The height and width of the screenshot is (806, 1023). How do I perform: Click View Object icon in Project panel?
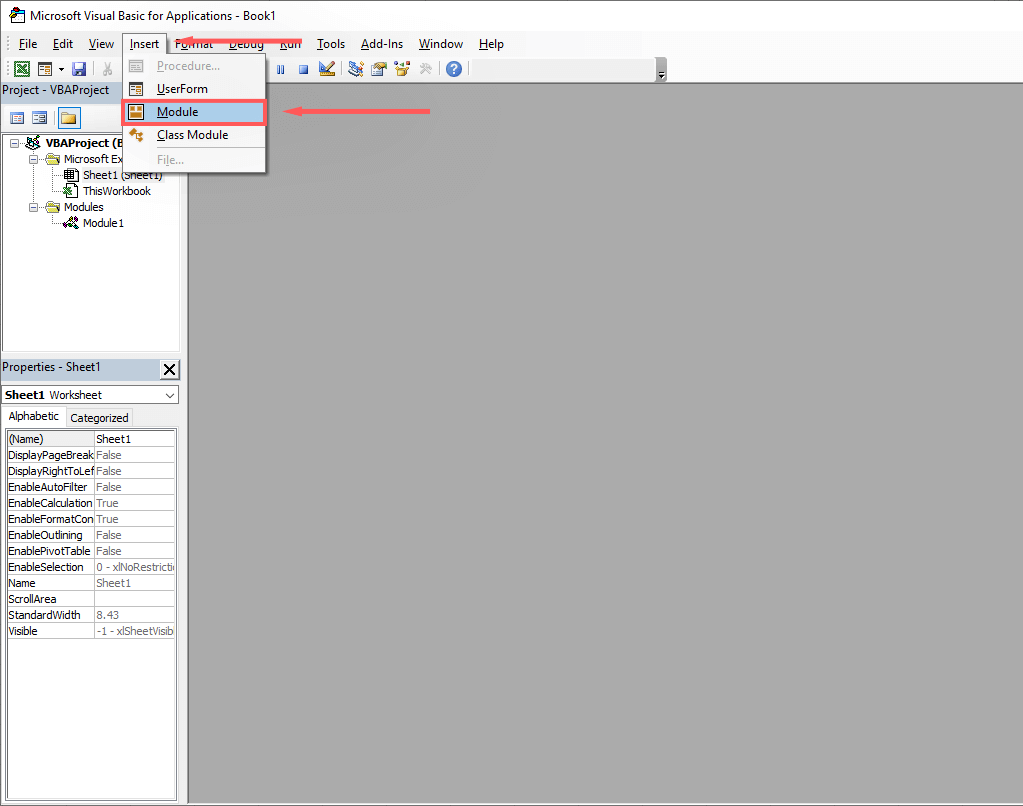[40, 118]
